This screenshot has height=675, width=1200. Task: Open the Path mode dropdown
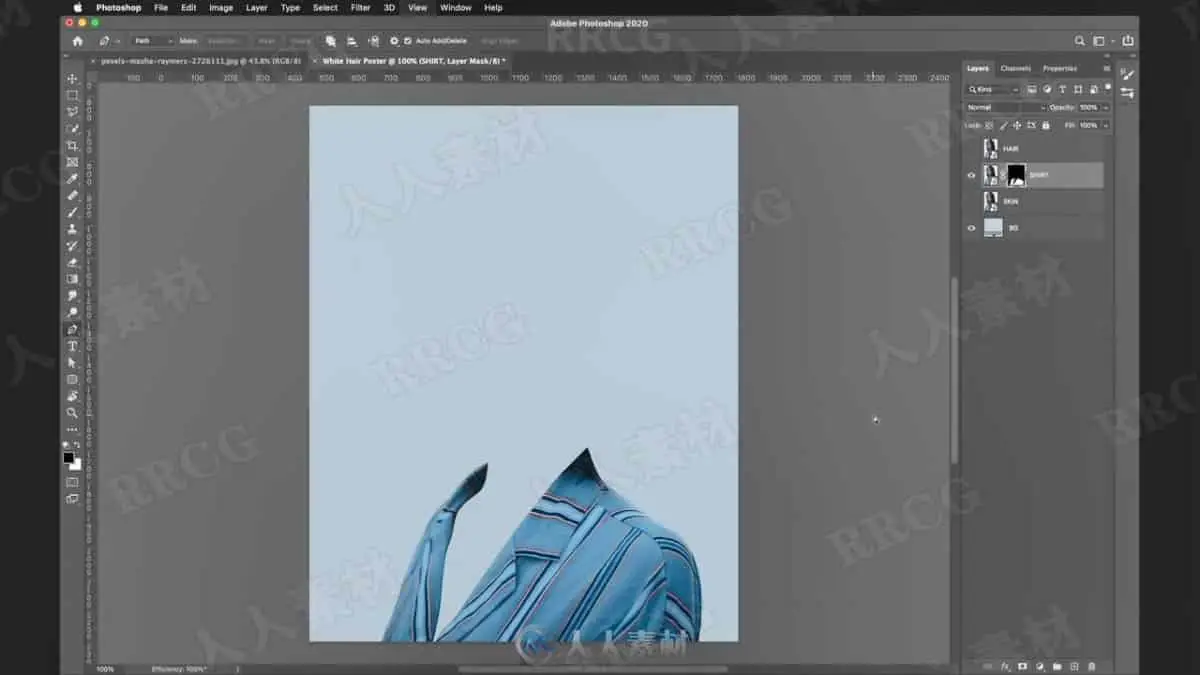pos(152,41)
